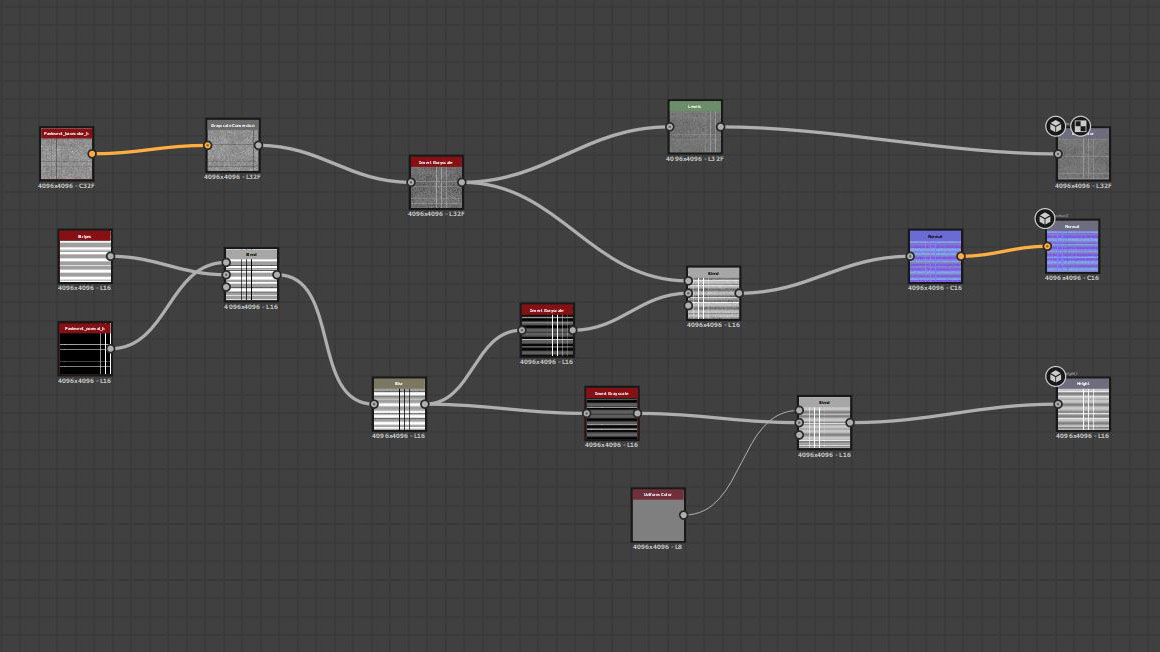Select the Blur node with olive header

point(399,405)
